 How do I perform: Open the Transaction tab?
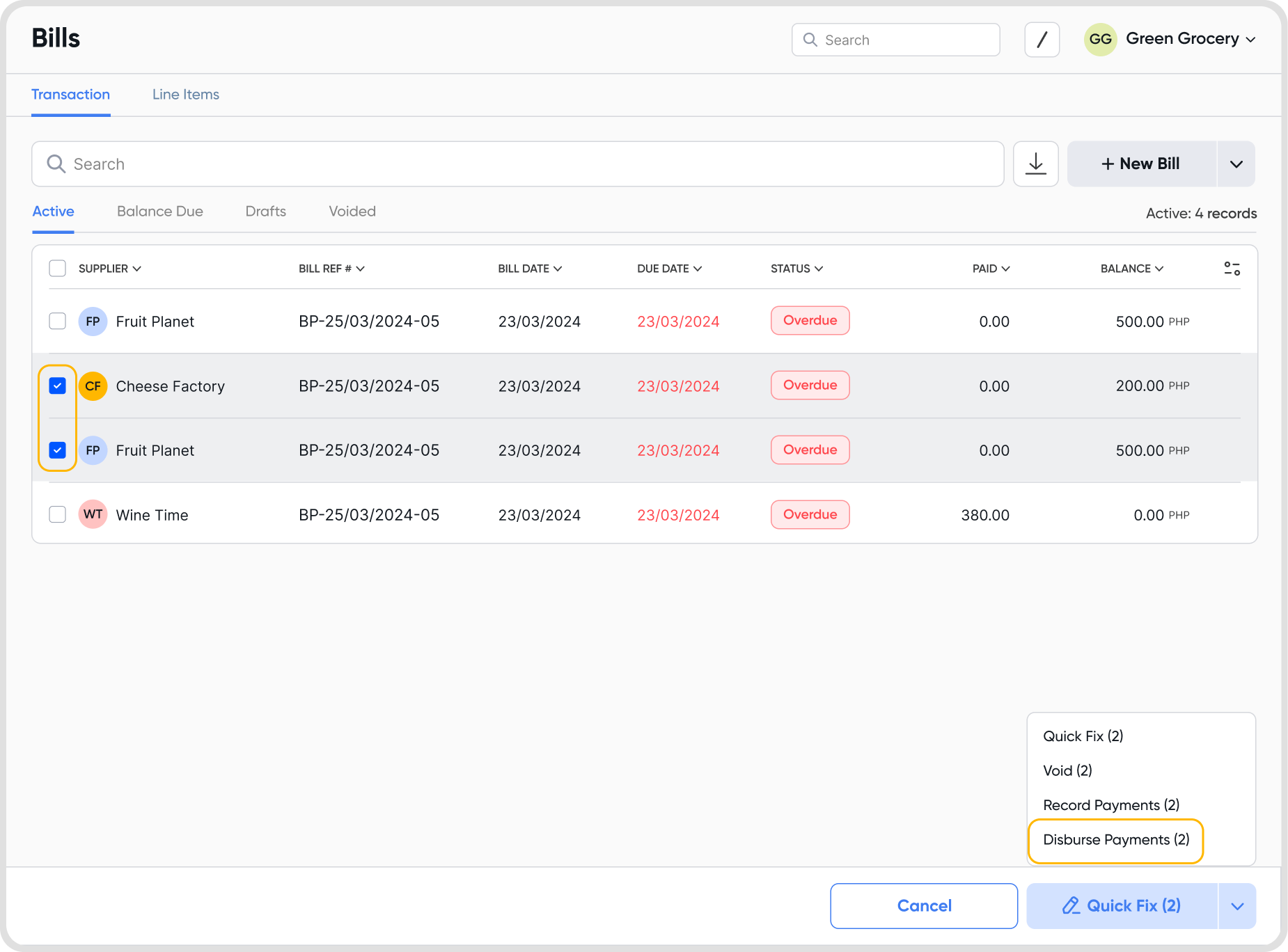[x=70, y=95]
